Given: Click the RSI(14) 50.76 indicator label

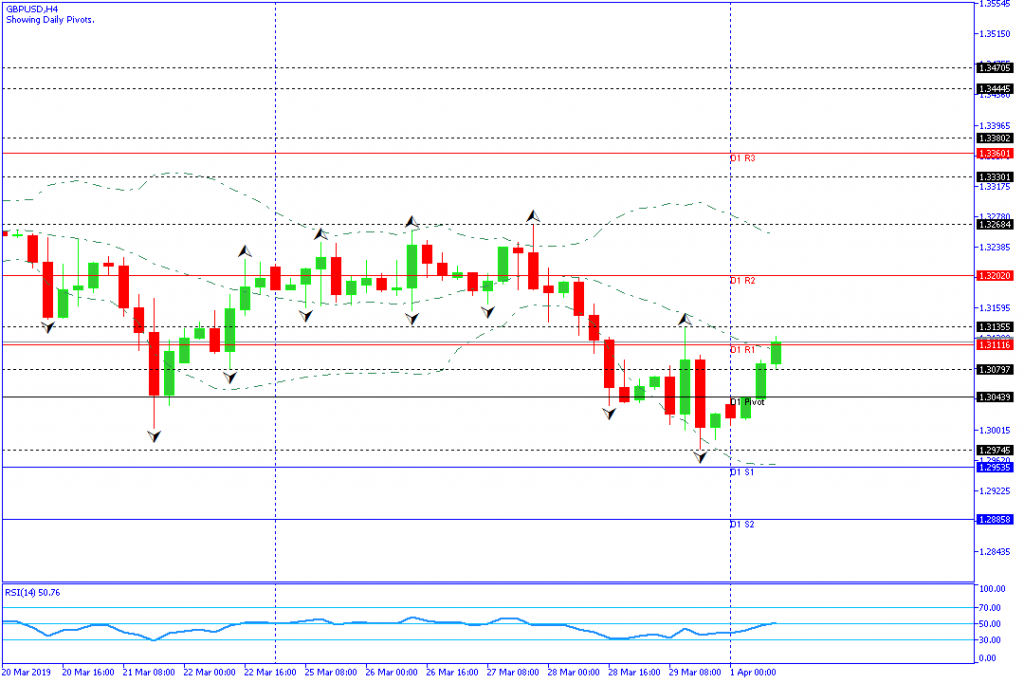Looking at the screenshot, I should point(32,592).
